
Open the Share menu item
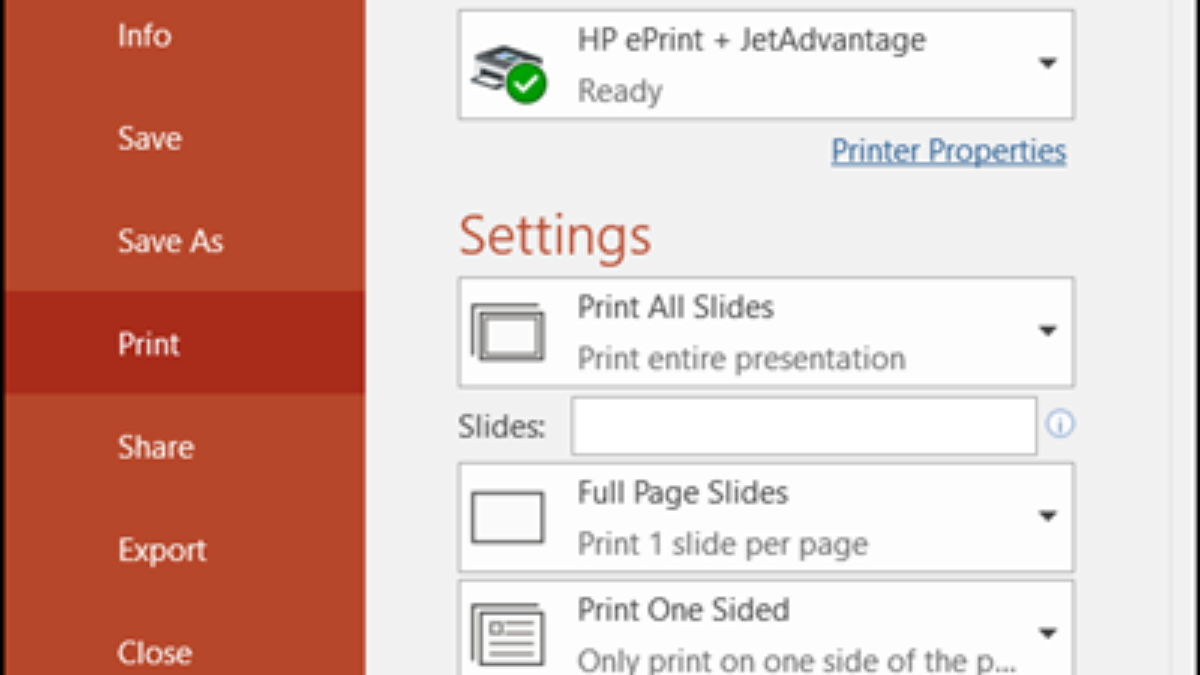(x=156, y=447)
